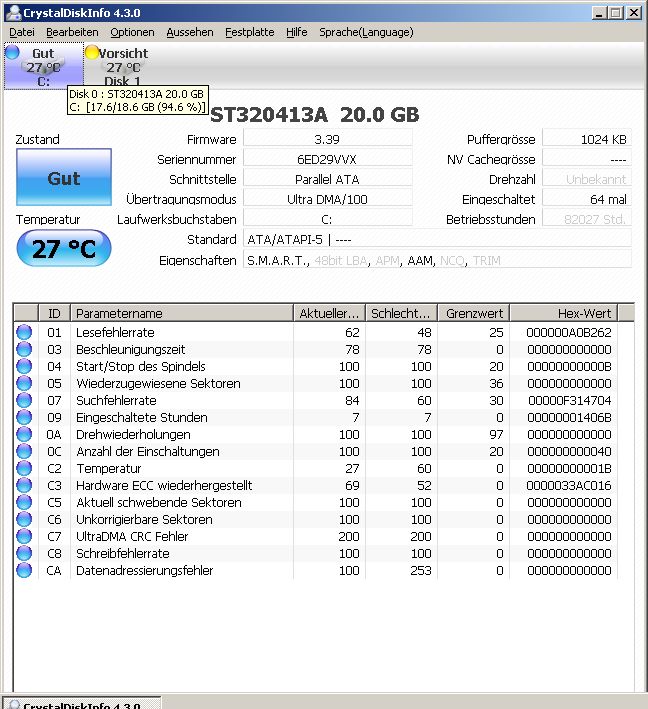The width and height of the screenshot is (648, 709).
Task: Sort by Hex-Wert column header
Action: (574, 313)
